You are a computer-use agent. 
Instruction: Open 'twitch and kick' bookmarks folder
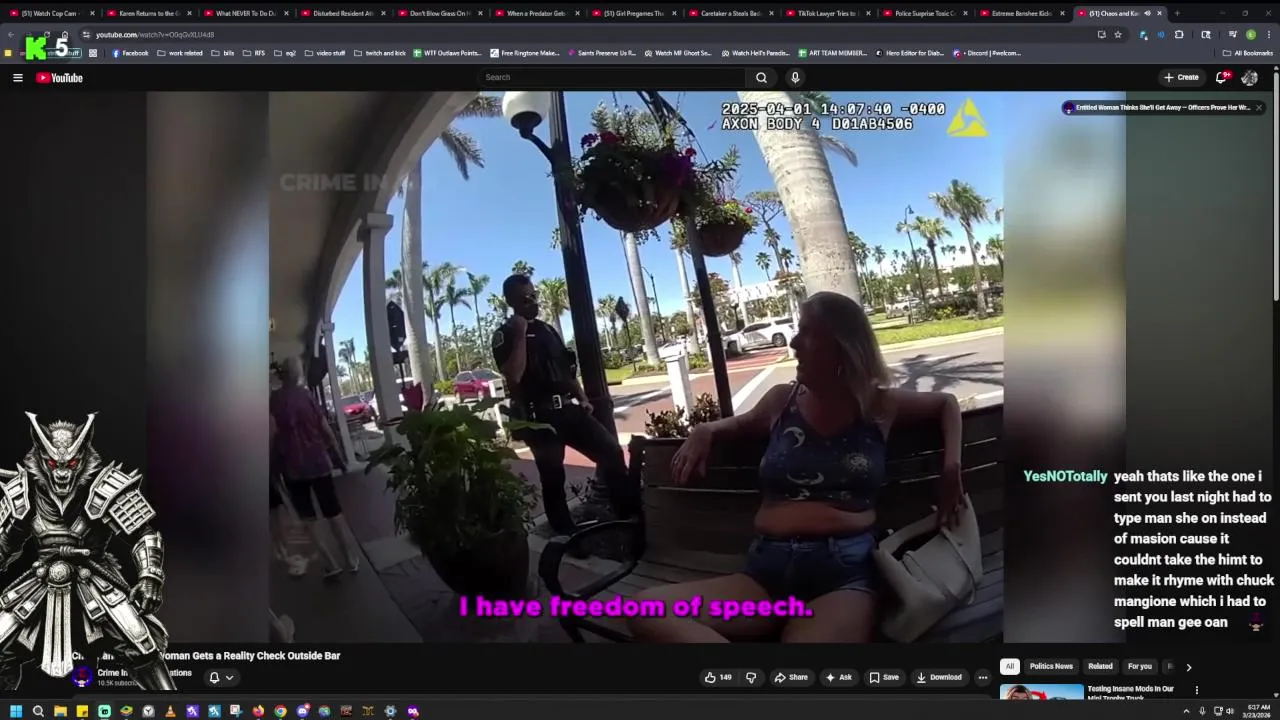[380, 53]
